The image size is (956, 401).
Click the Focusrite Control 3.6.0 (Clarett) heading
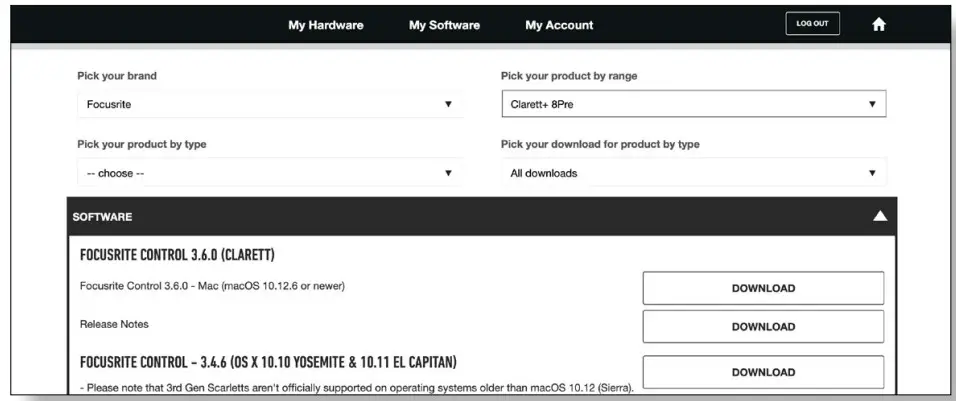pyautogui.click(x=177, y=255)
